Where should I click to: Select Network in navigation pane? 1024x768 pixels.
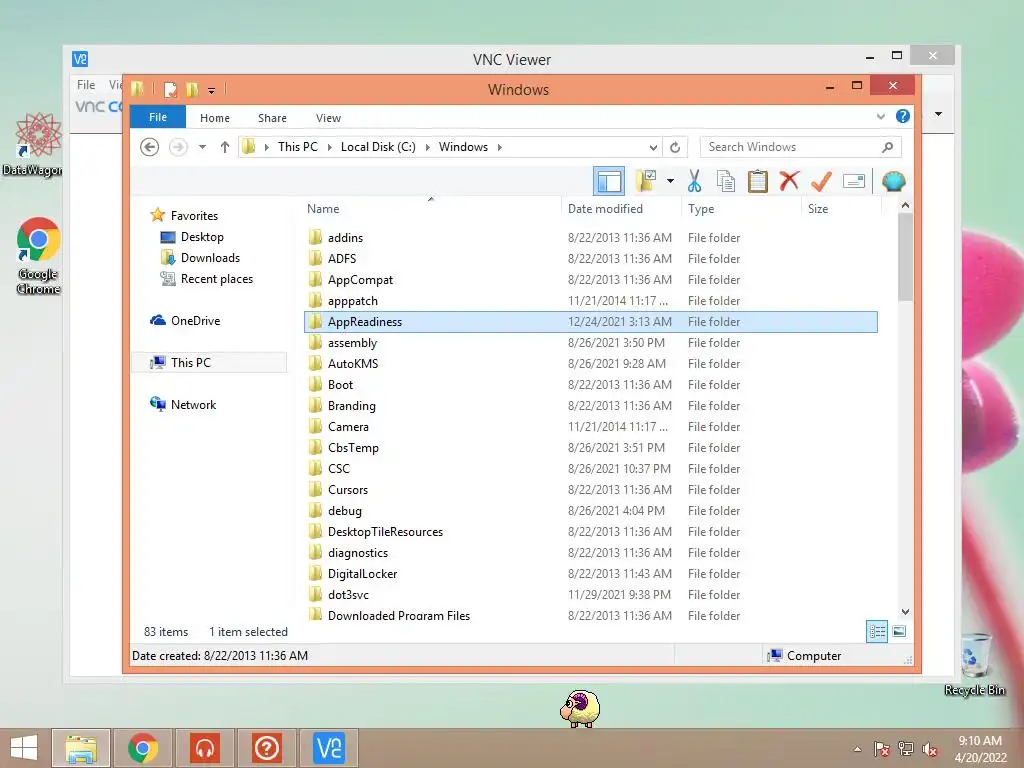(193, 404)
